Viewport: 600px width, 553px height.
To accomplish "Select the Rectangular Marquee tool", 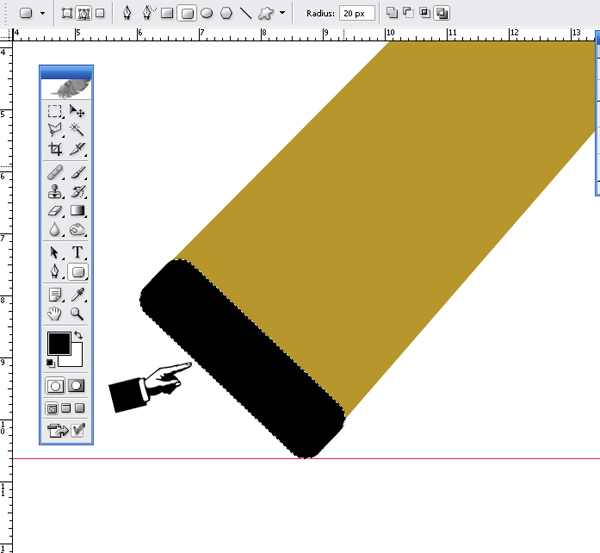I will pyautogui.click(x=55, y=111).
